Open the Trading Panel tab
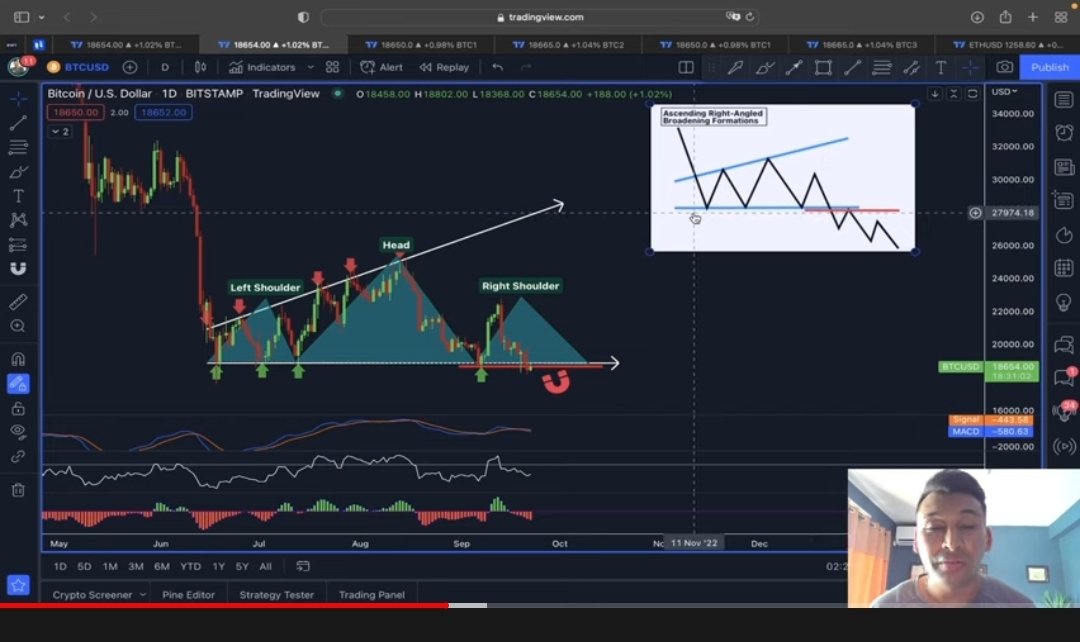 click(372, 594)
